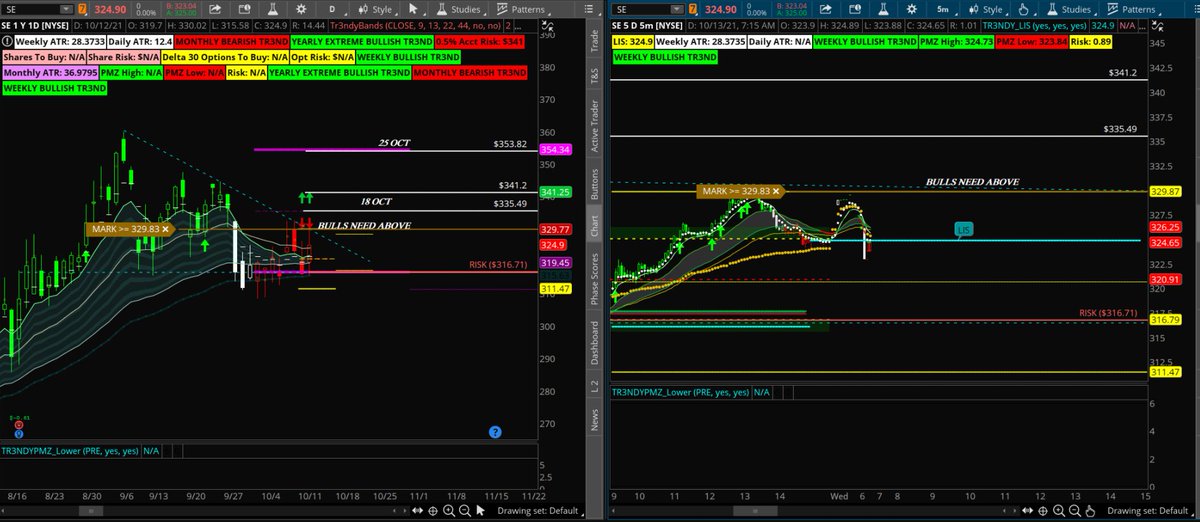Select the pointer cursor tool under the left chart

click(481, 511)
